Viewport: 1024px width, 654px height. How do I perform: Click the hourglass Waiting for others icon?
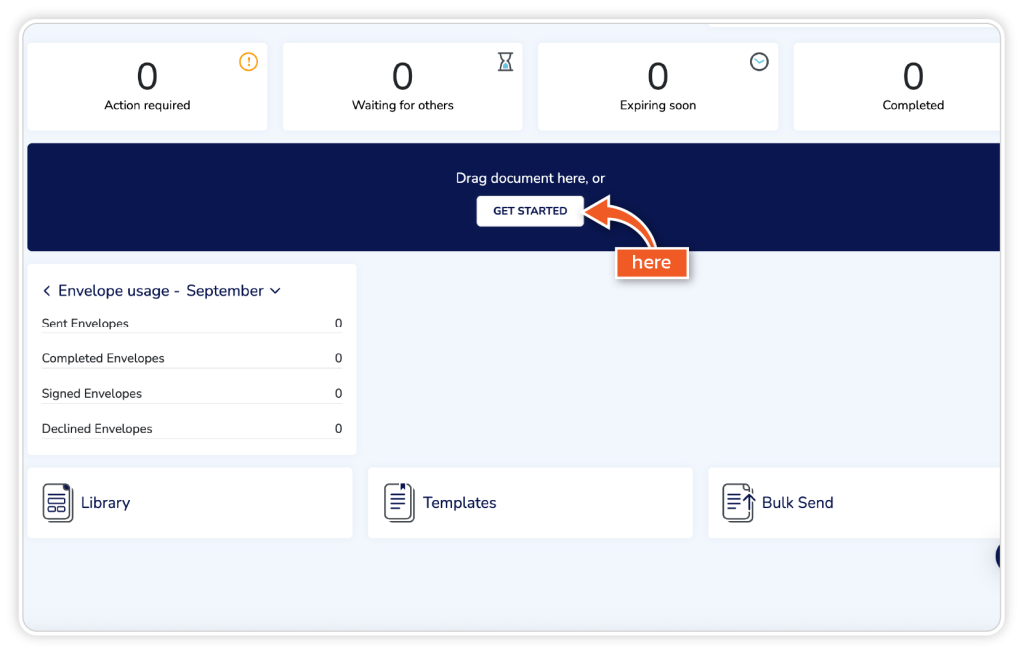(505, 62)
